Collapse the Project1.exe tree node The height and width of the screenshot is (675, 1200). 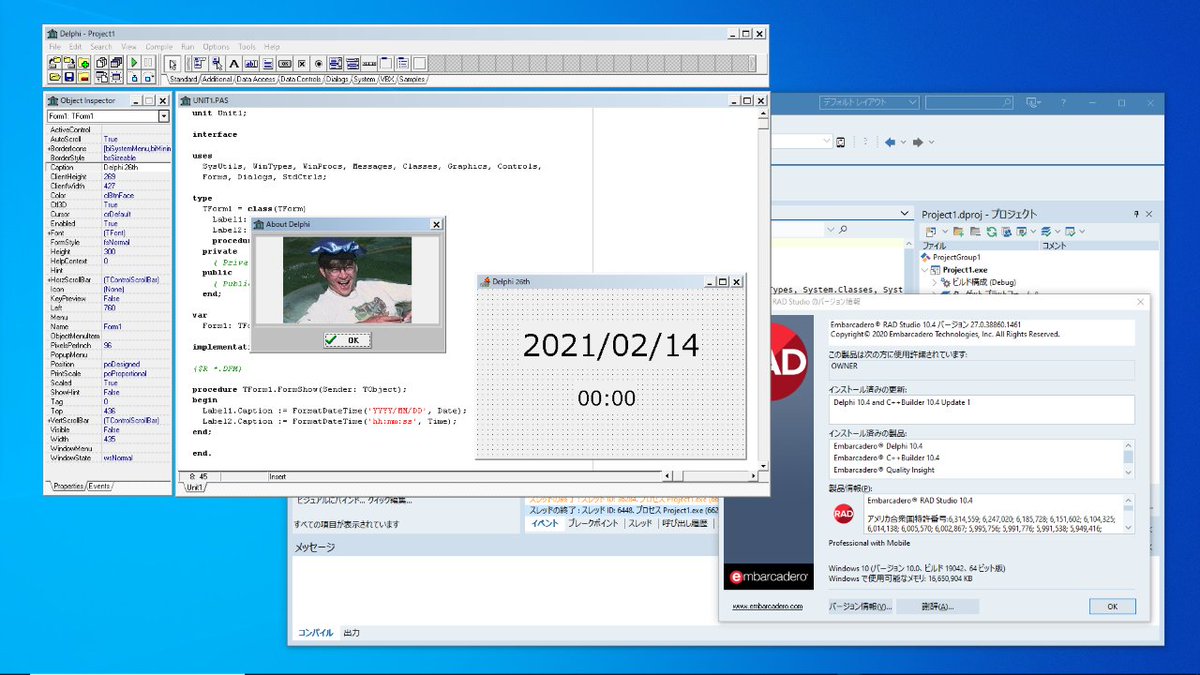[x=925, y=270]
